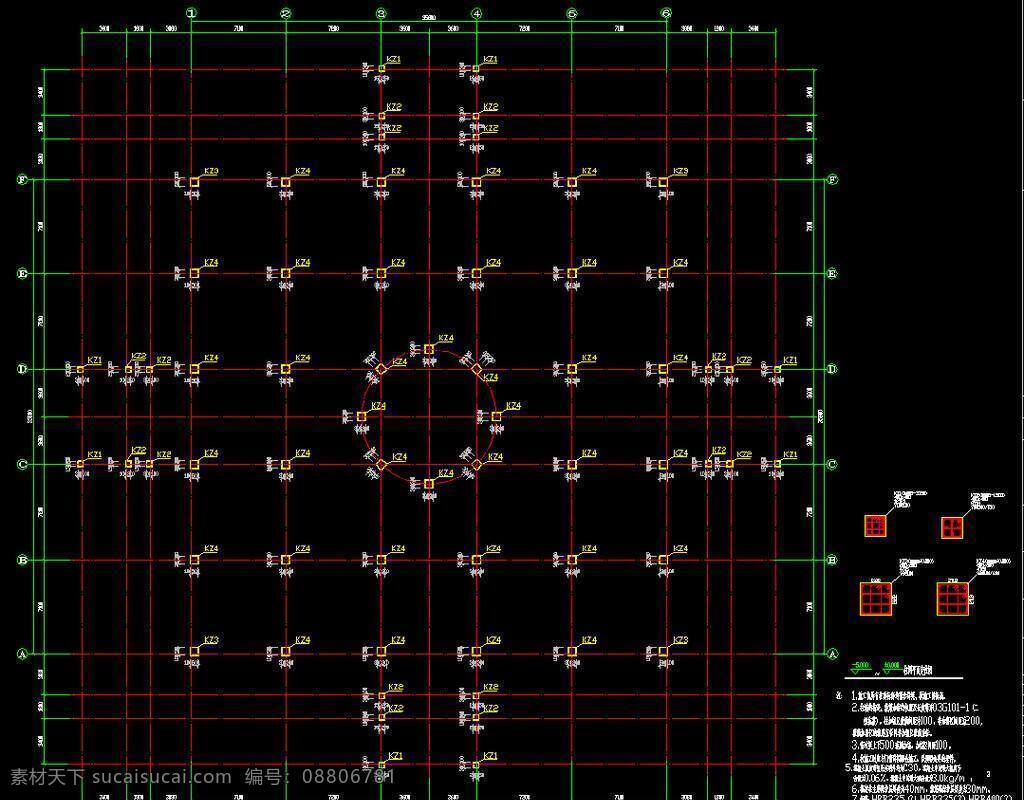The width and height of the screenshot is (1024, 800).
Task: Click rightmost KZ1 label on axis C
Action: pyautogui.click(x=790, y=455)
